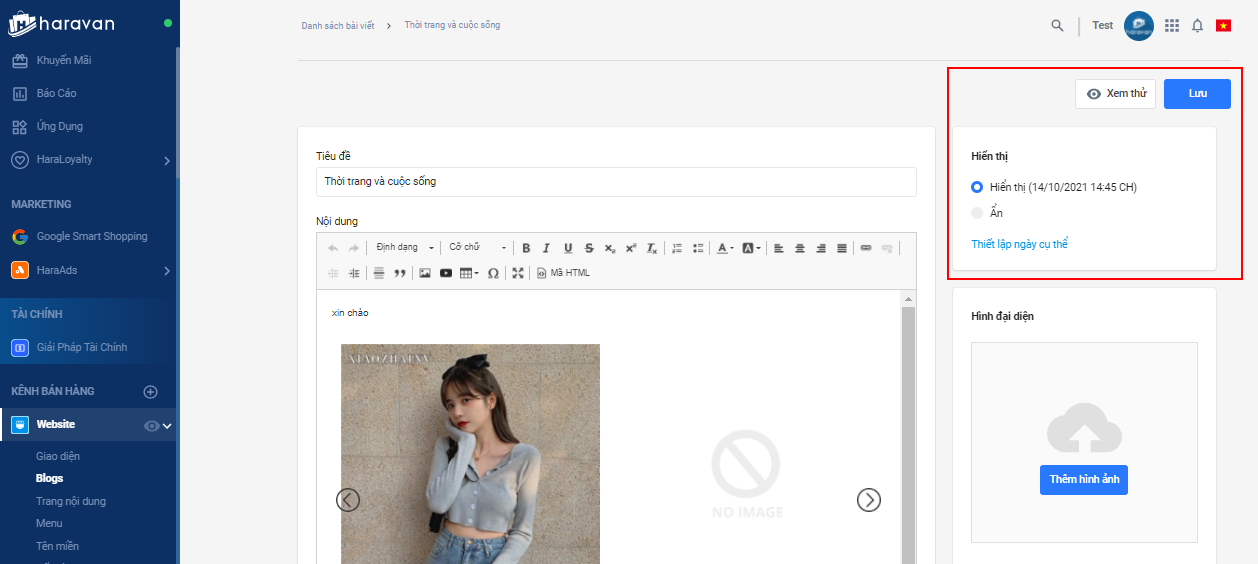The height and width of the screenshot is (564, 1258).
Task: Maximize the editor to fullscreen
Action: coord(518,273)
